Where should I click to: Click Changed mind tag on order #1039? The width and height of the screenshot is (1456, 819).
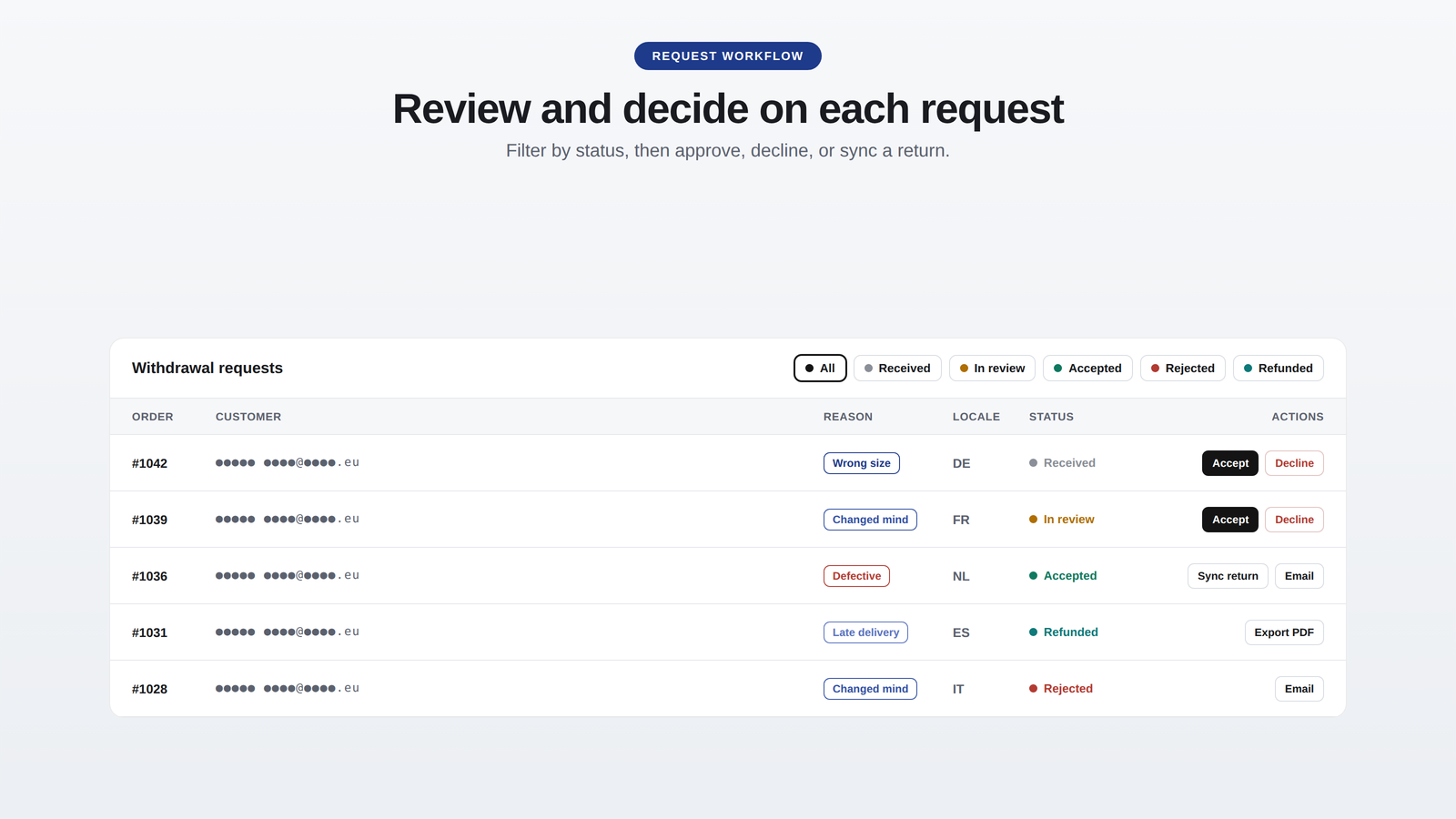(x=870, y=520)
